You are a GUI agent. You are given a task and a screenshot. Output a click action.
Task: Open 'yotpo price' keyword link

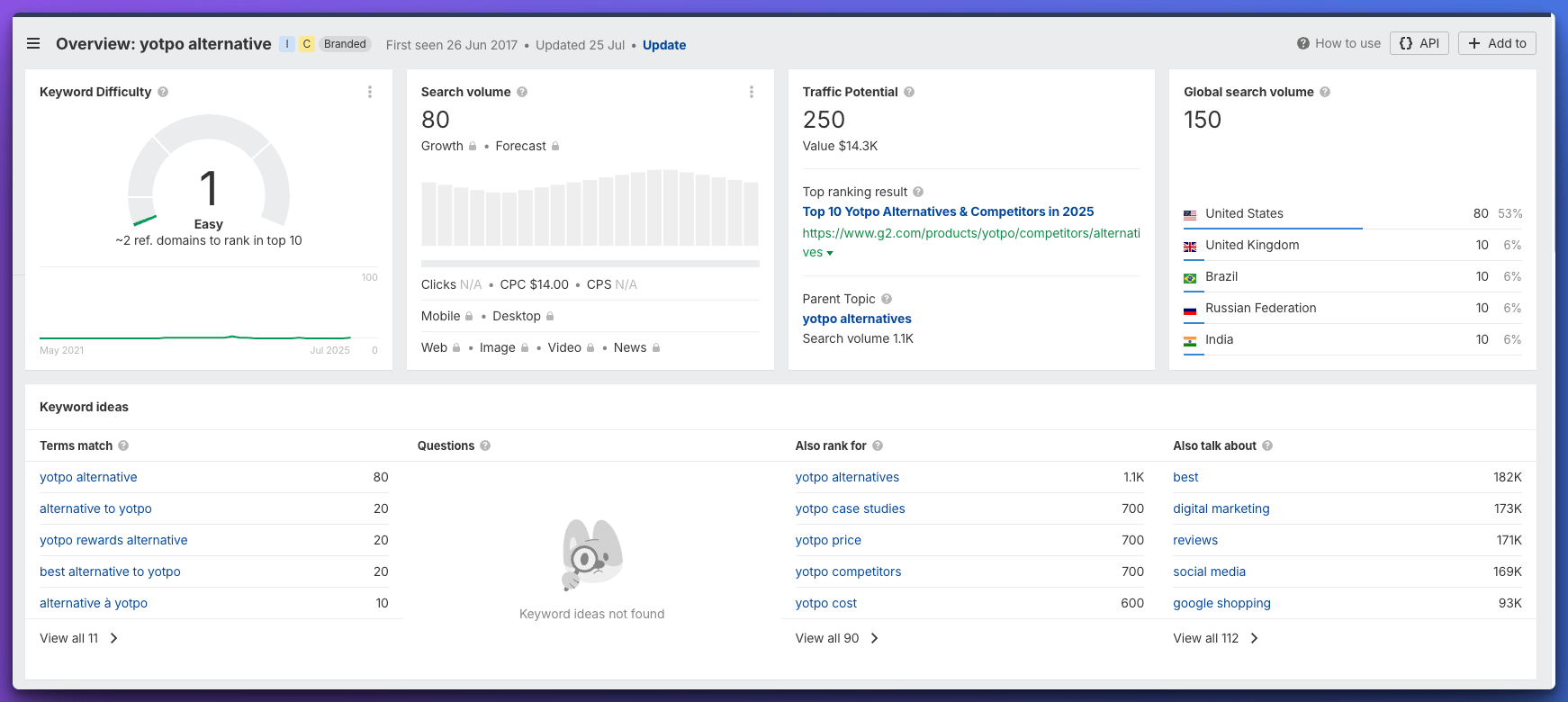point(828,540)
